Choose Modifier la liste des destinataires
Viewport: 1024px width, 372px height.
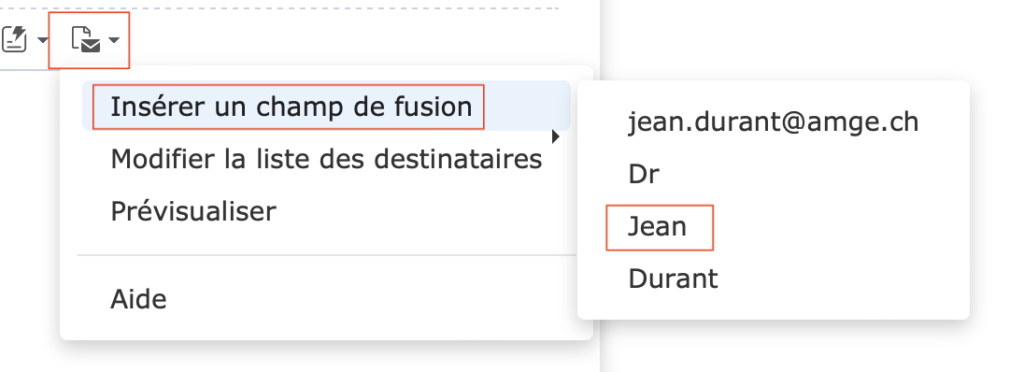(x=326, y=159)
